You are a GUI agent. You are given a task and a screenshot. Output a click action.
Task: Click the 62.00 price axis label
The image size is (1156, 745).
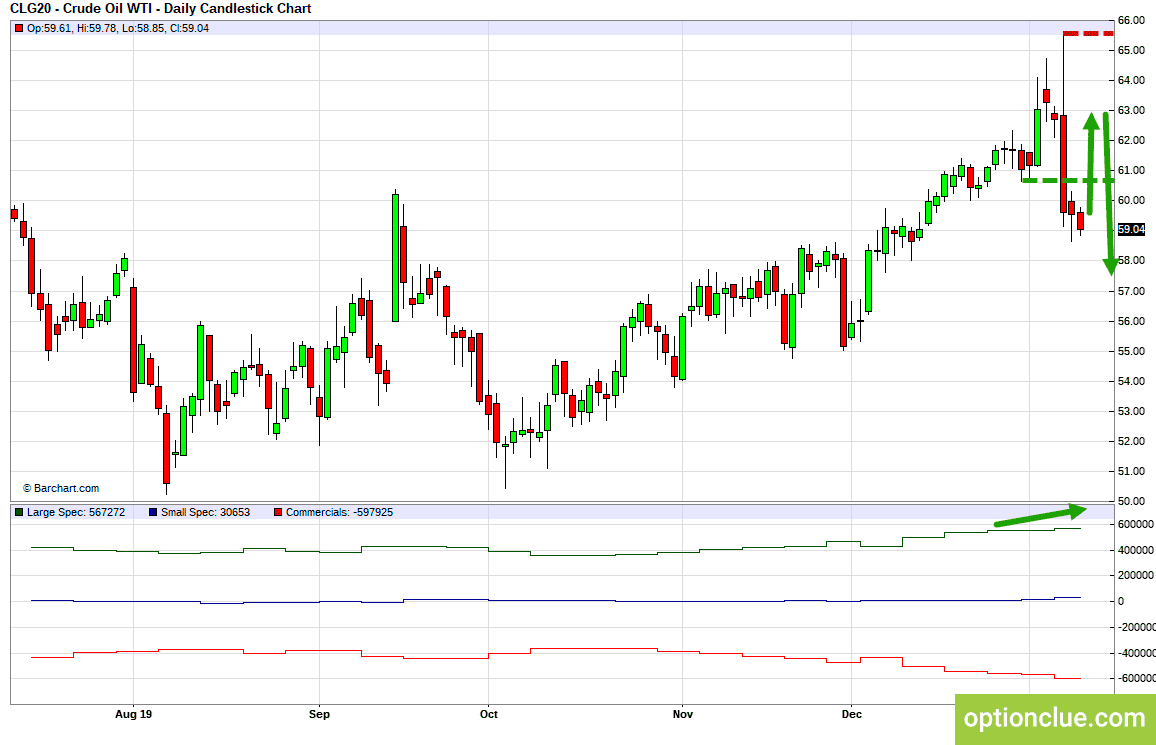pos(1131,141)
